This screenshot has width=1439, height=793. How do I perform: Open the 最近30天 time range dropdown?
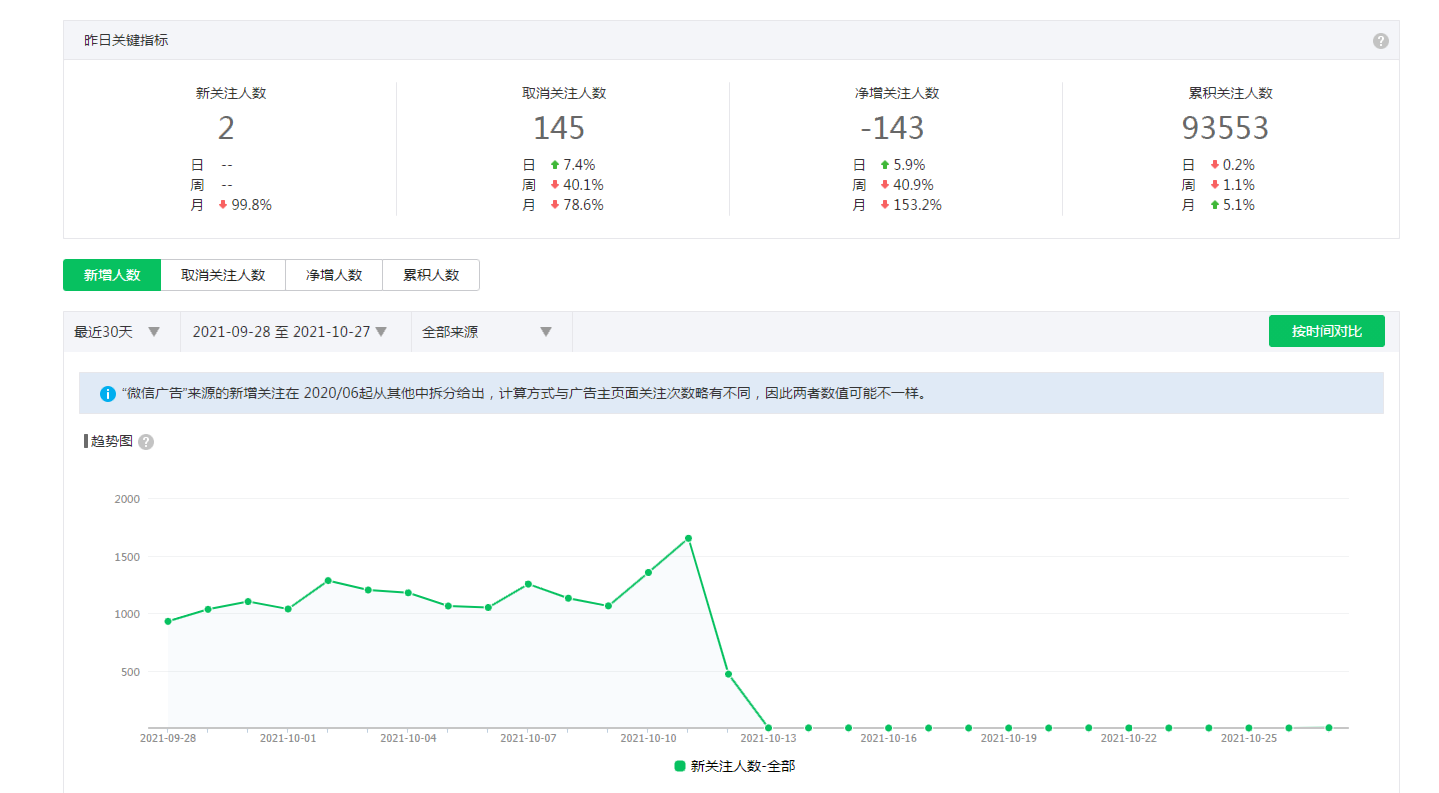(x=117, y=332)
